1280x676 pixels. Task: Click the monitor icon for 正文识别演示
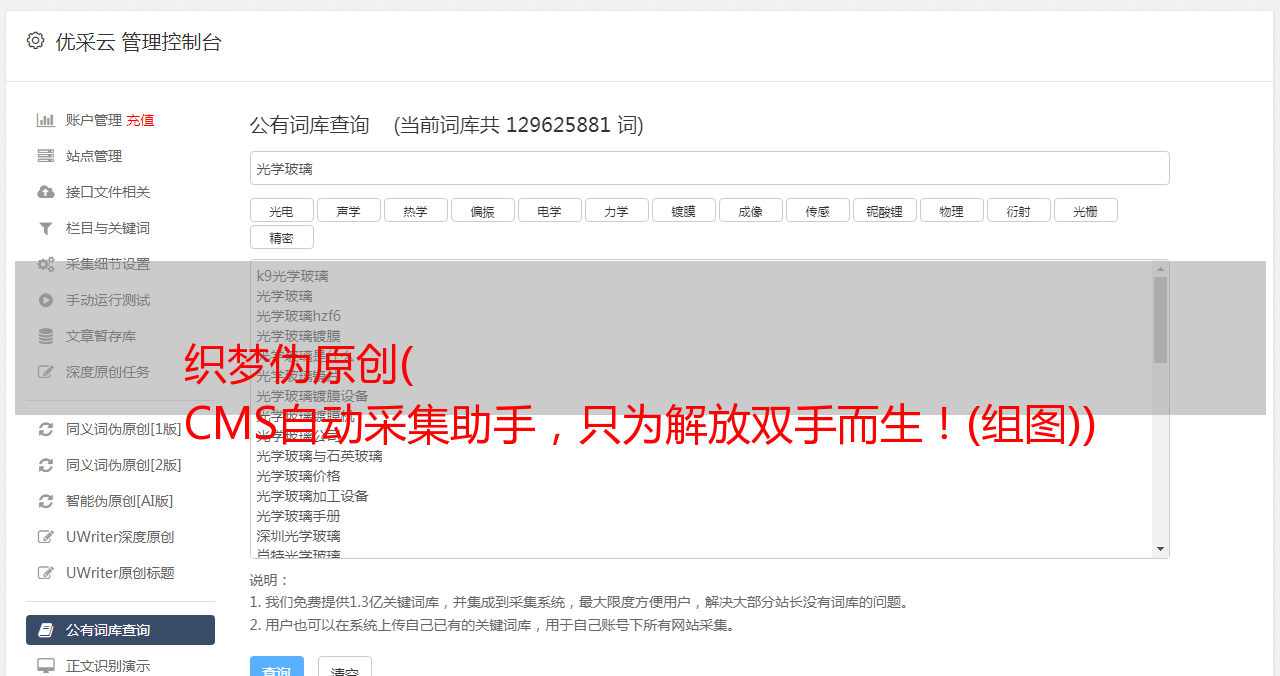(46, 665)
